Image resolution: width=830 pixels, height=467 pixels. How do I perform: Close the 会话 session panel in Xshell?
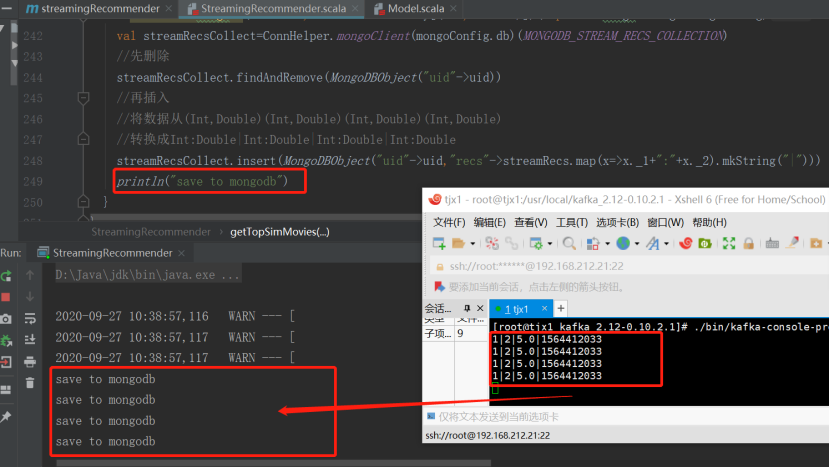coord(480,308)
